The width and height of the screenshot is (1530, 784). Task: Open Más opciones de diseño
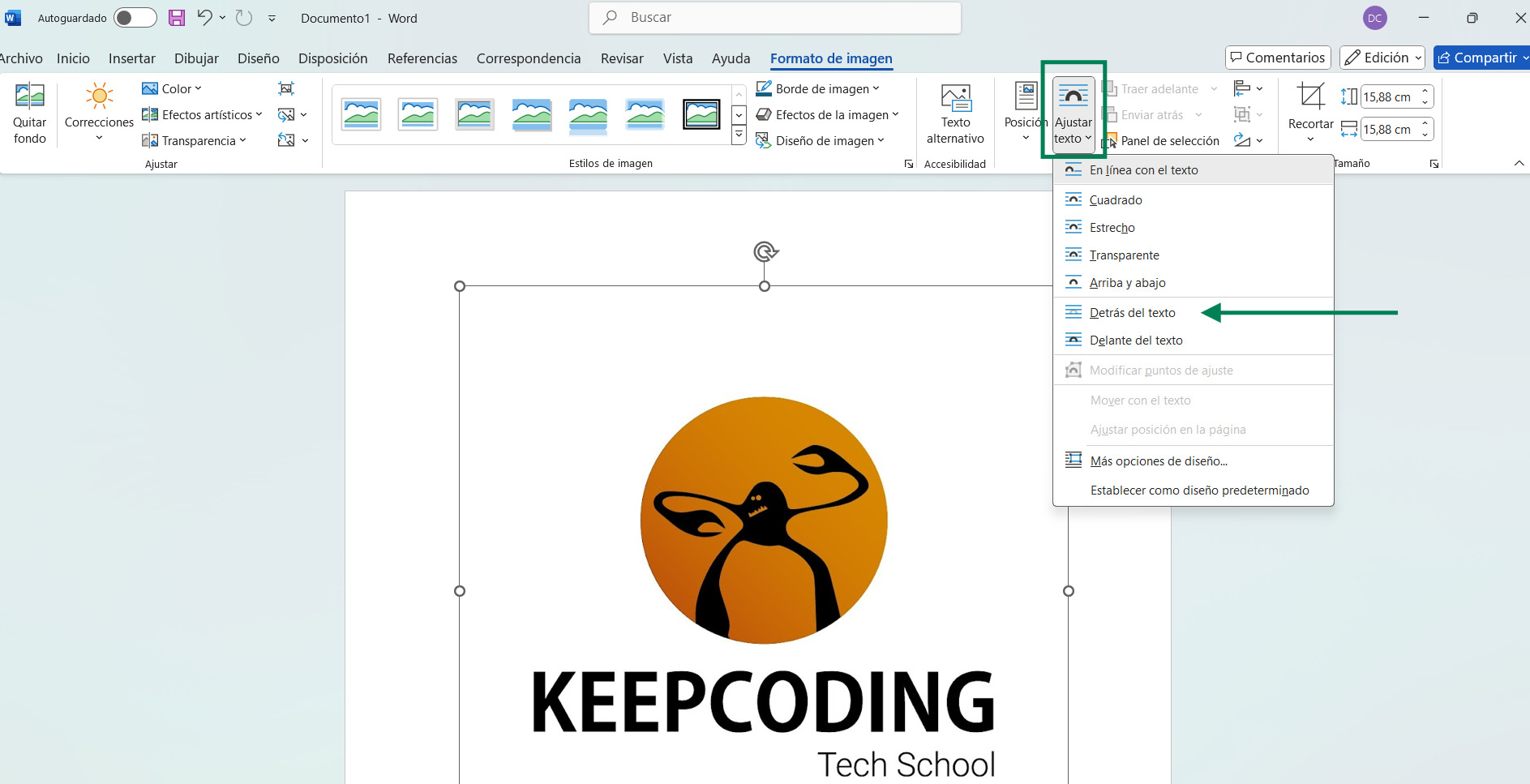click(x=1158, y=461)
